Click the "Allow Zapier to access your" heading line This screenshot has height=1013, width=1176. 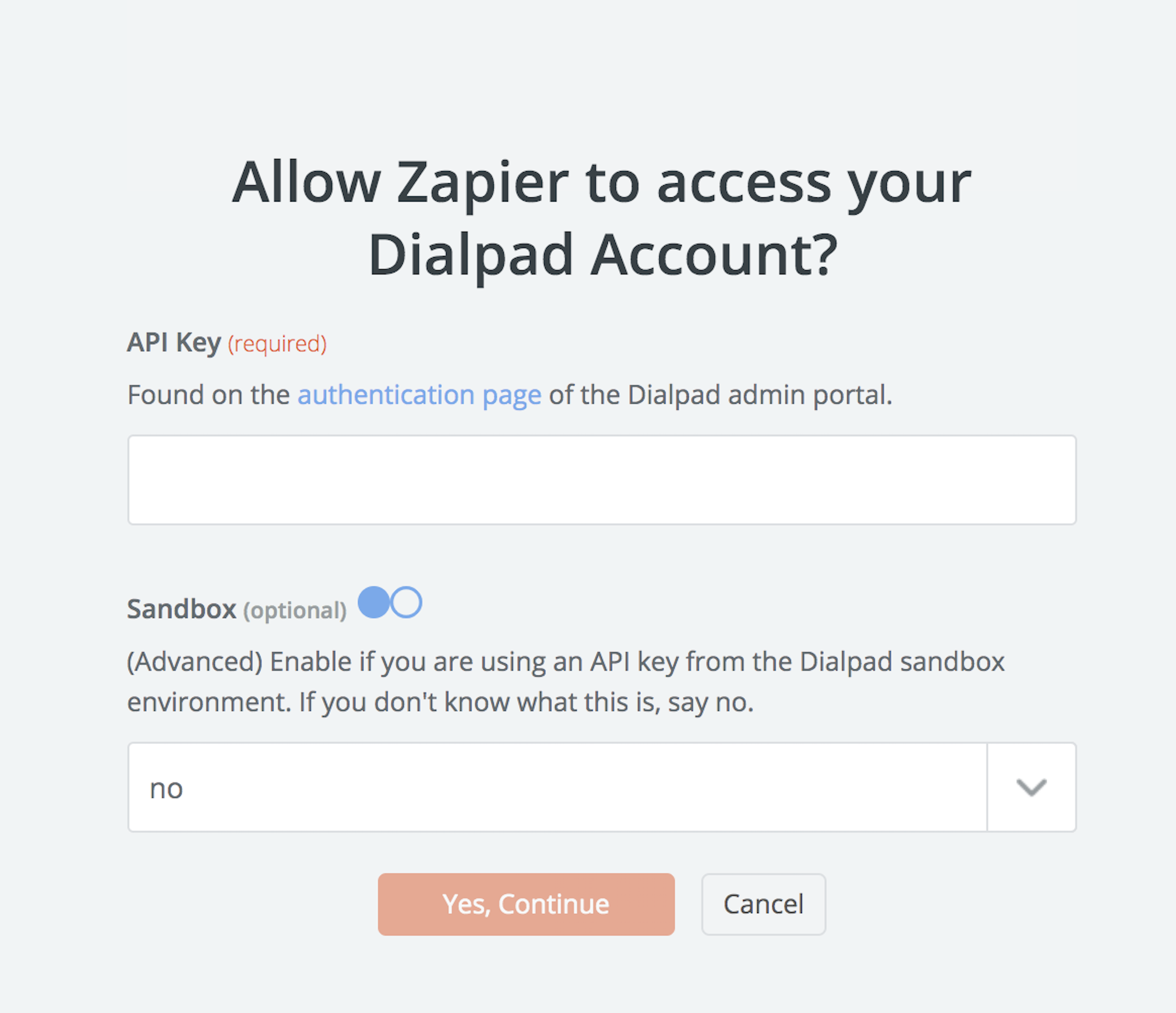point(602,183)
